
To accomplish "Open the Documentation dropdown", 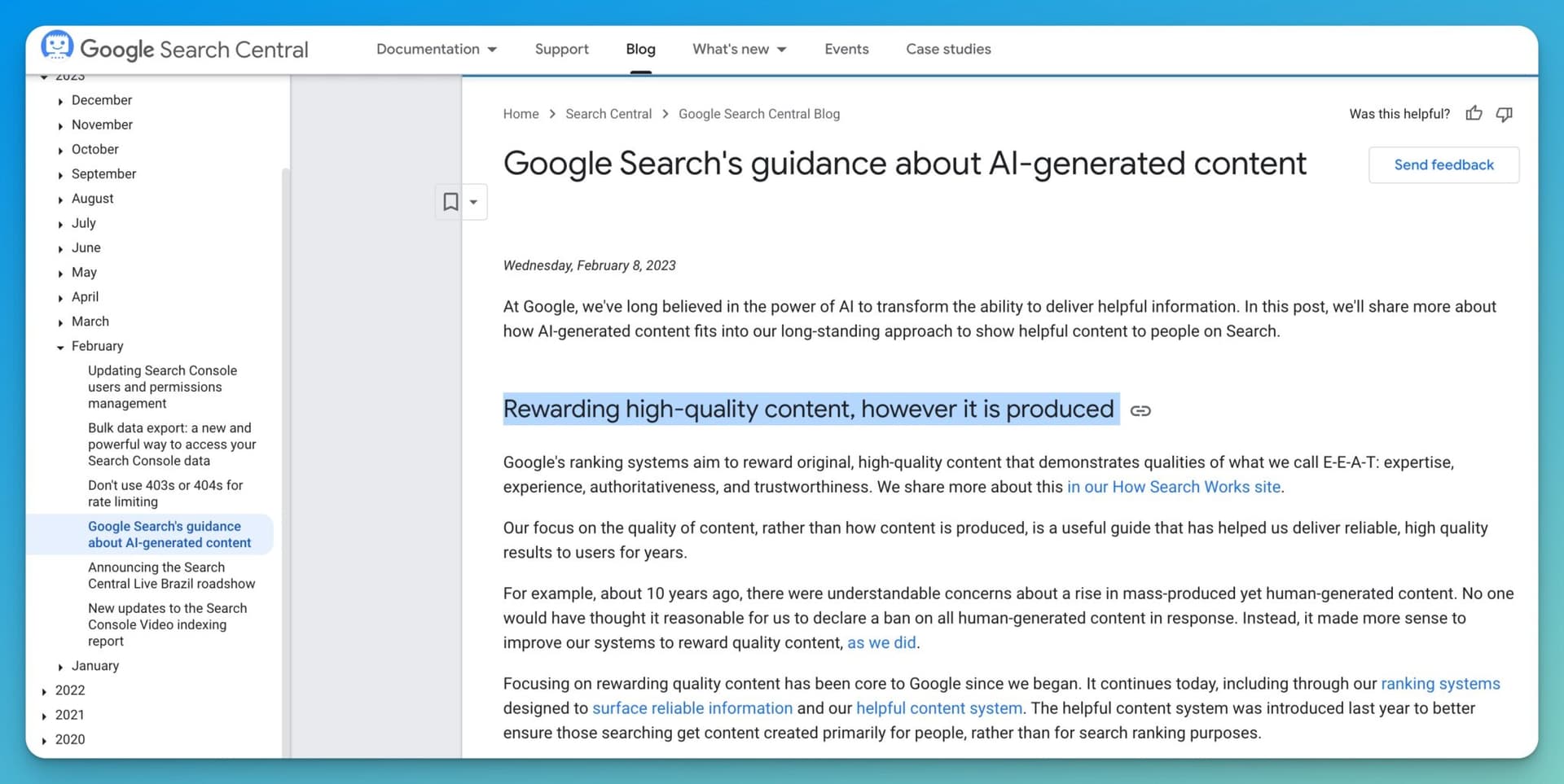I will pos(436,49).
